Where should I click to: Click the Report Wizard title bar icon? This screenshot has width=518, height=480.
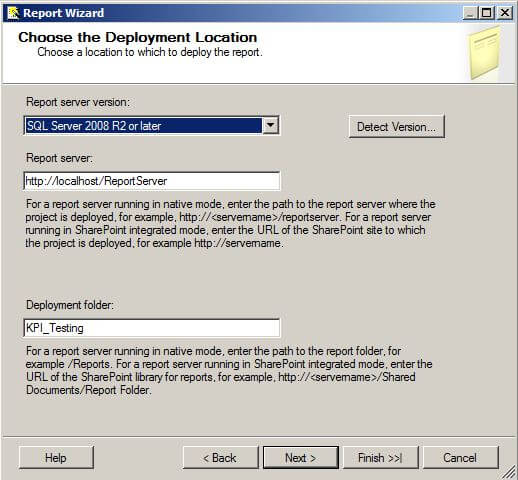(13, 13)
